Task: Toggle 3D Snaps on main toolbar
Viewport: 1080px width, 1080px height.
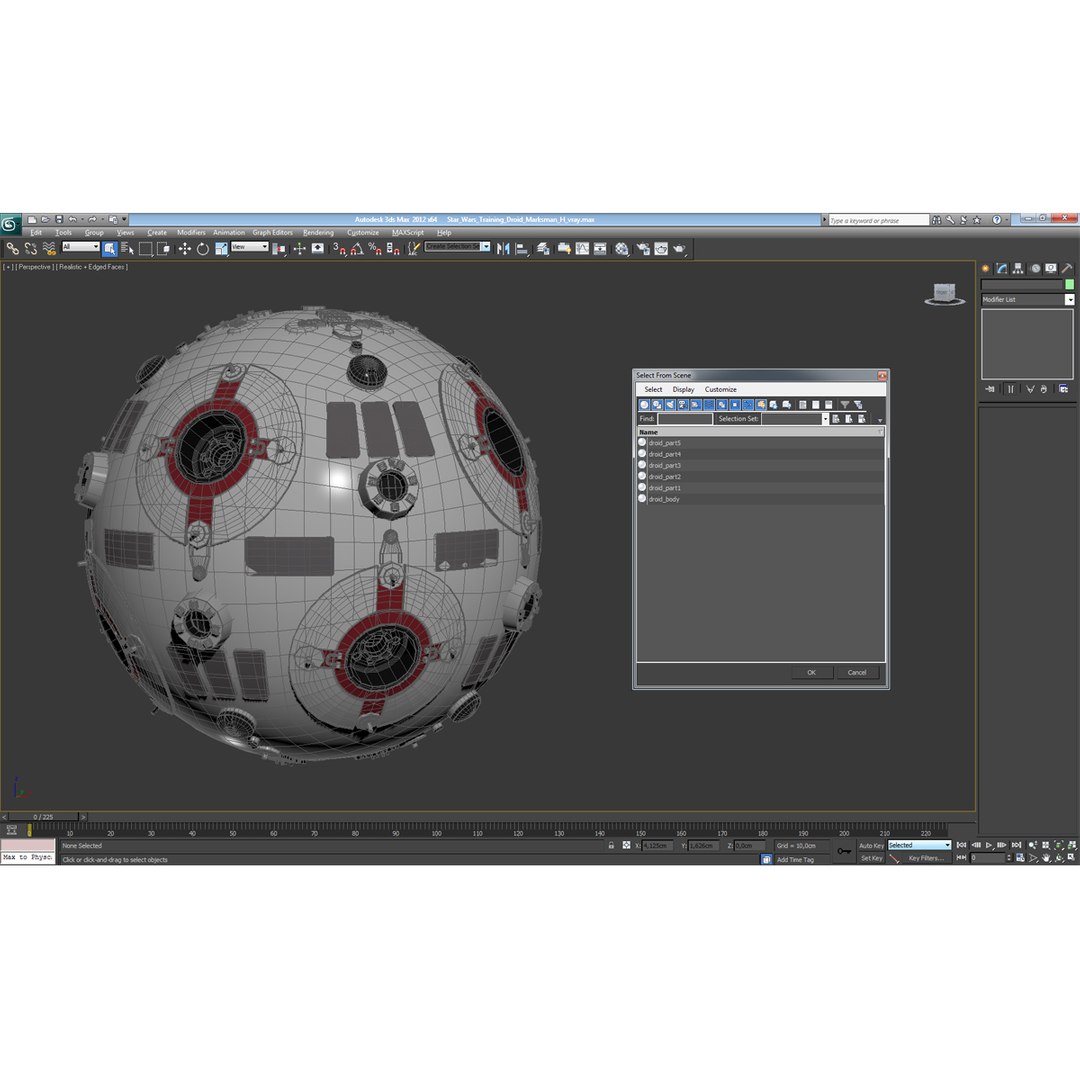Action: point(339,249)
